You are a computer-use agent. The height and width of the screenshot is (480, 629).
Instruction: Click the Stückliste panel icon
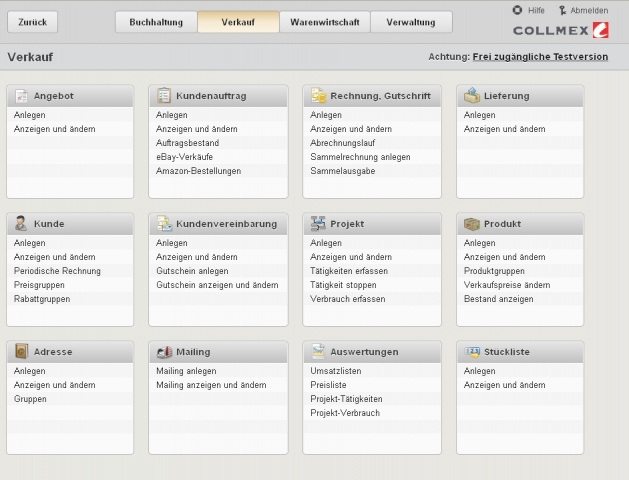[472, 352]
